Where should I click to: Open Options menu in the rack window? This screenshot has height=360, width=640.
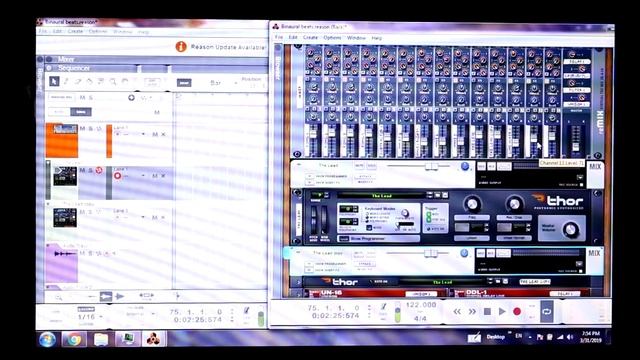332,38
